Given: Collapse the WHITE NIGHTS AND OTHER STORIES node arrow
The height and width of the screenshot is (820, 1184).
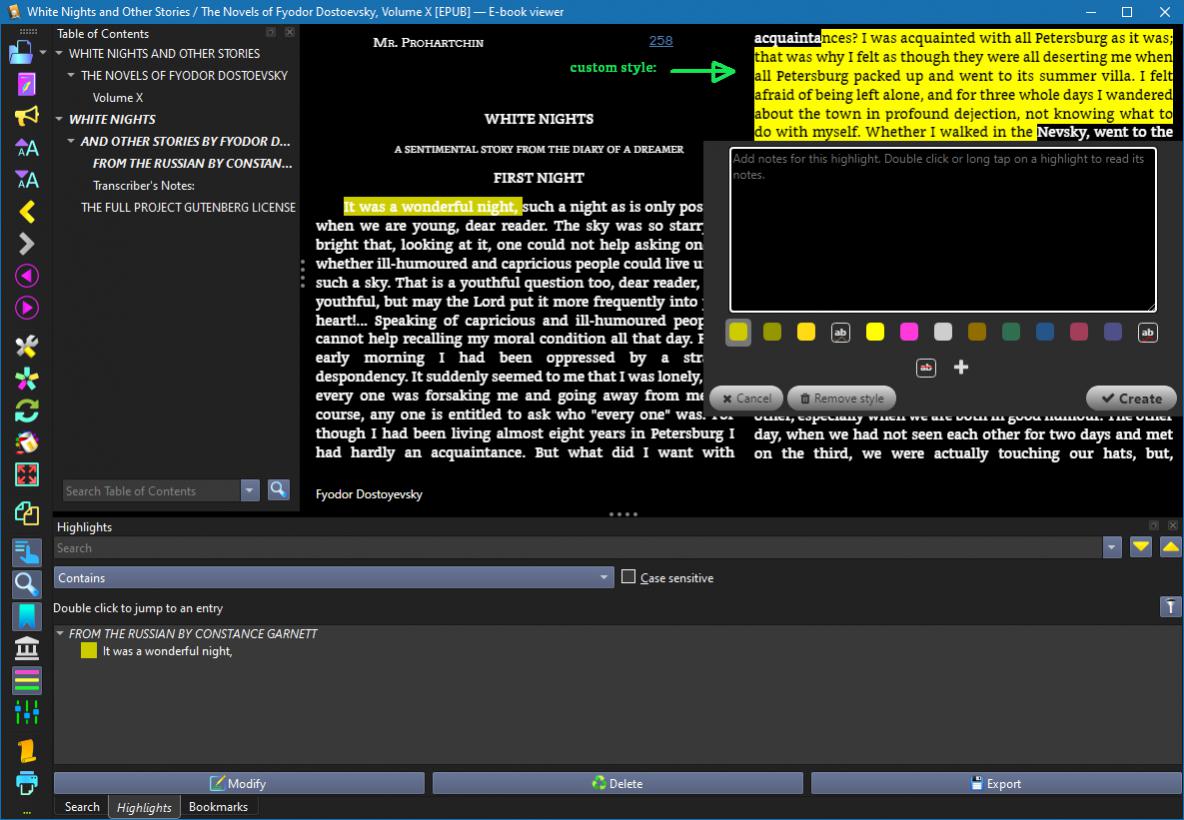Looking at the screenshot, I should coord(60,54).
